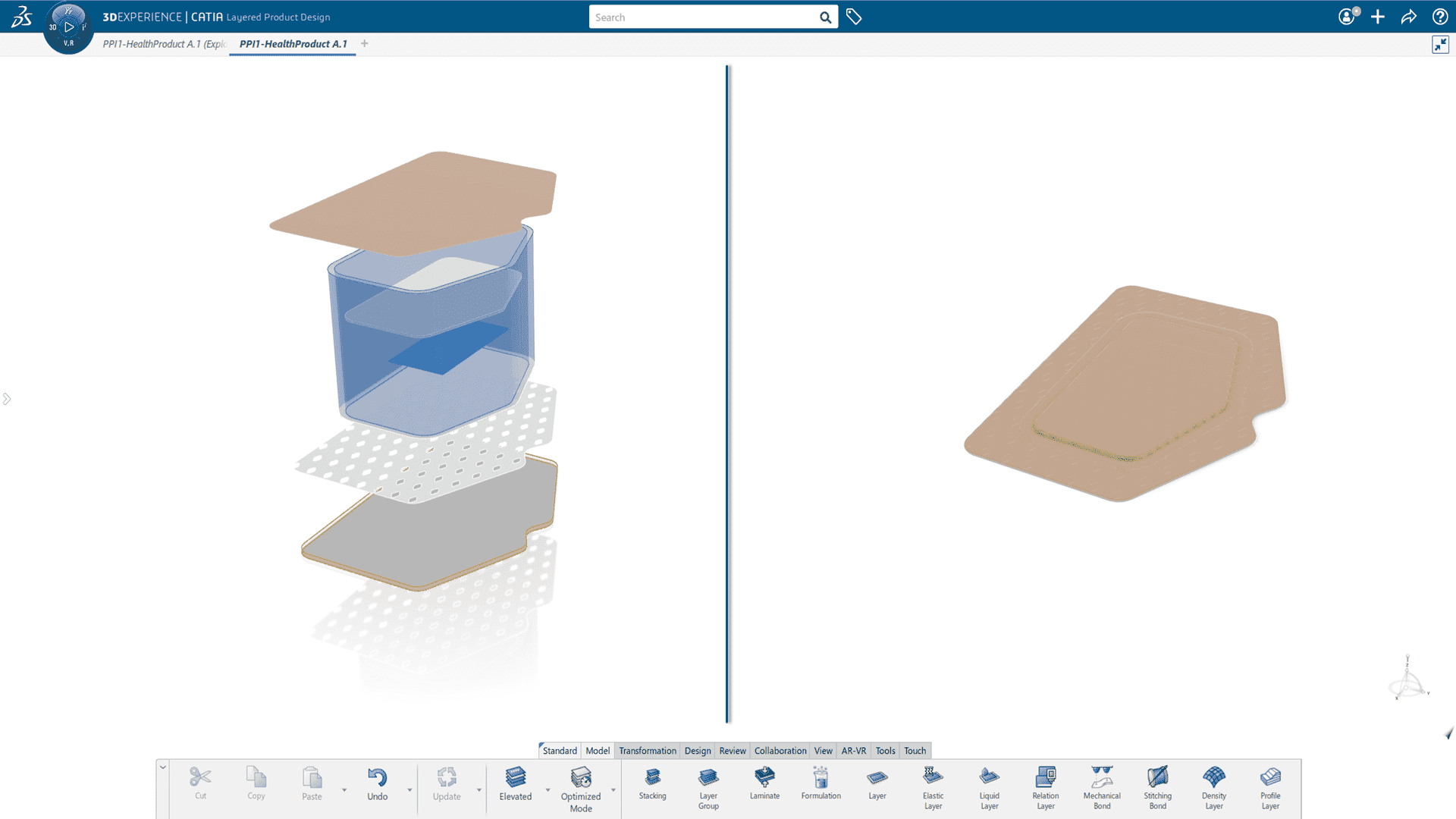The image size is (1456, 819).
Task: Click the Profile Layer tool
Action: (1270, 789)
